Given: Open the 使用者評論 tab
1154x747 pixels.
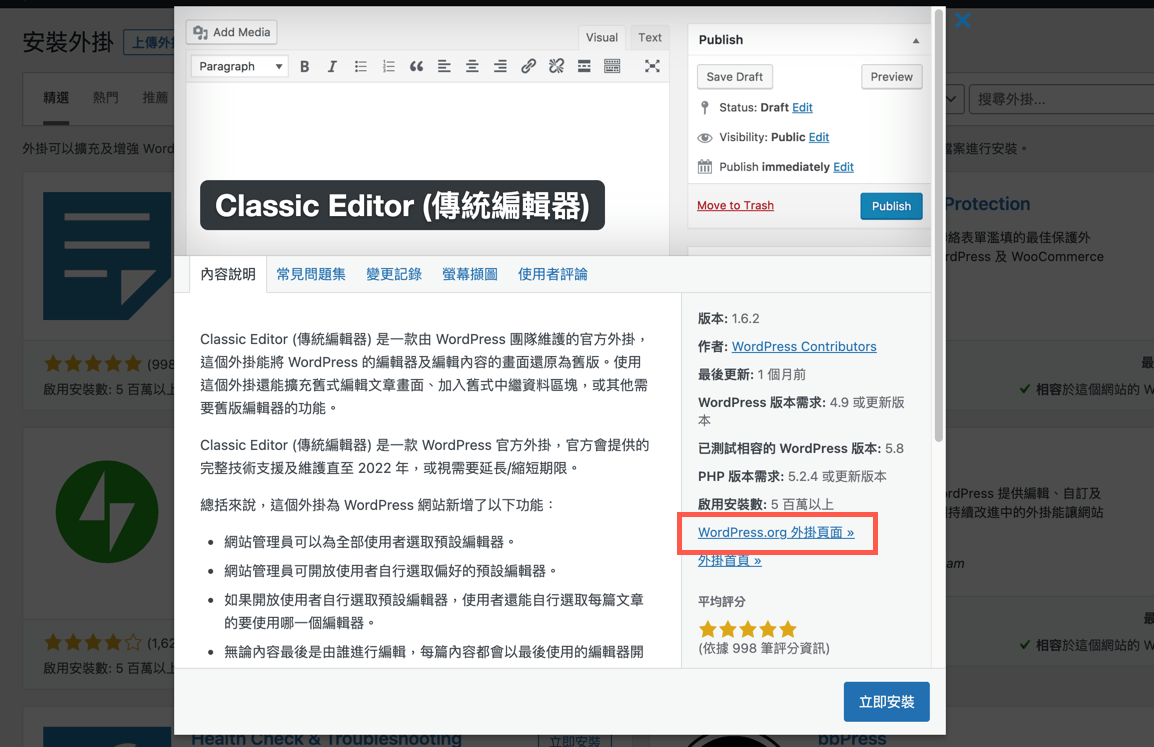Looking at the screenshot, I should (553, 275).
